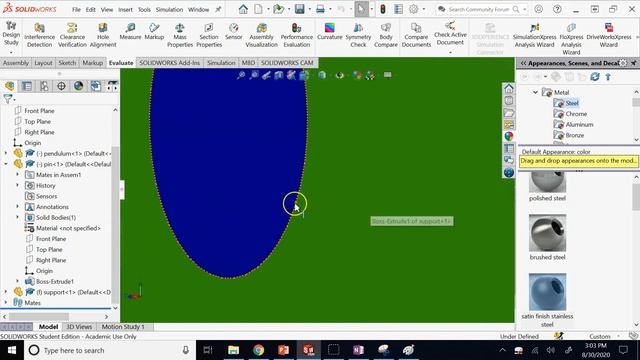
Task: Click the Windows search box
Action: point(110,350)
